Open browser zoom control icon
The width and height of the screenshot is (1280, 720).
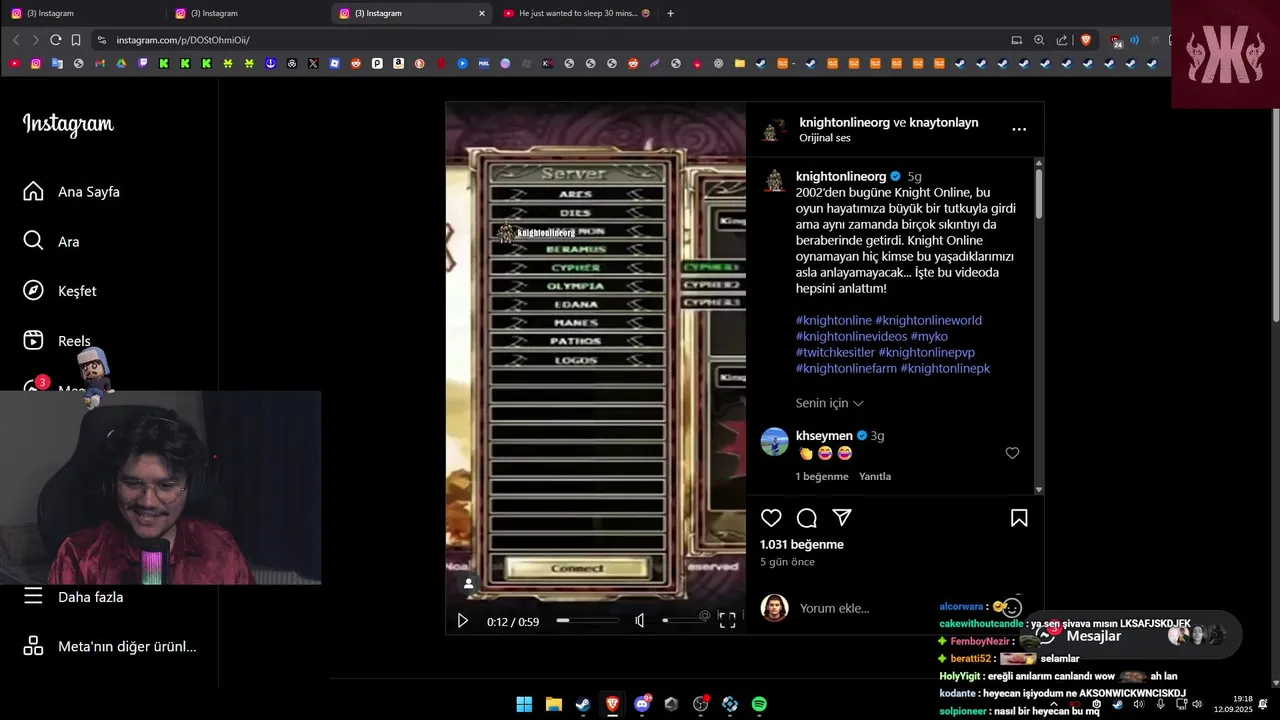click(x=1039, y=40)
